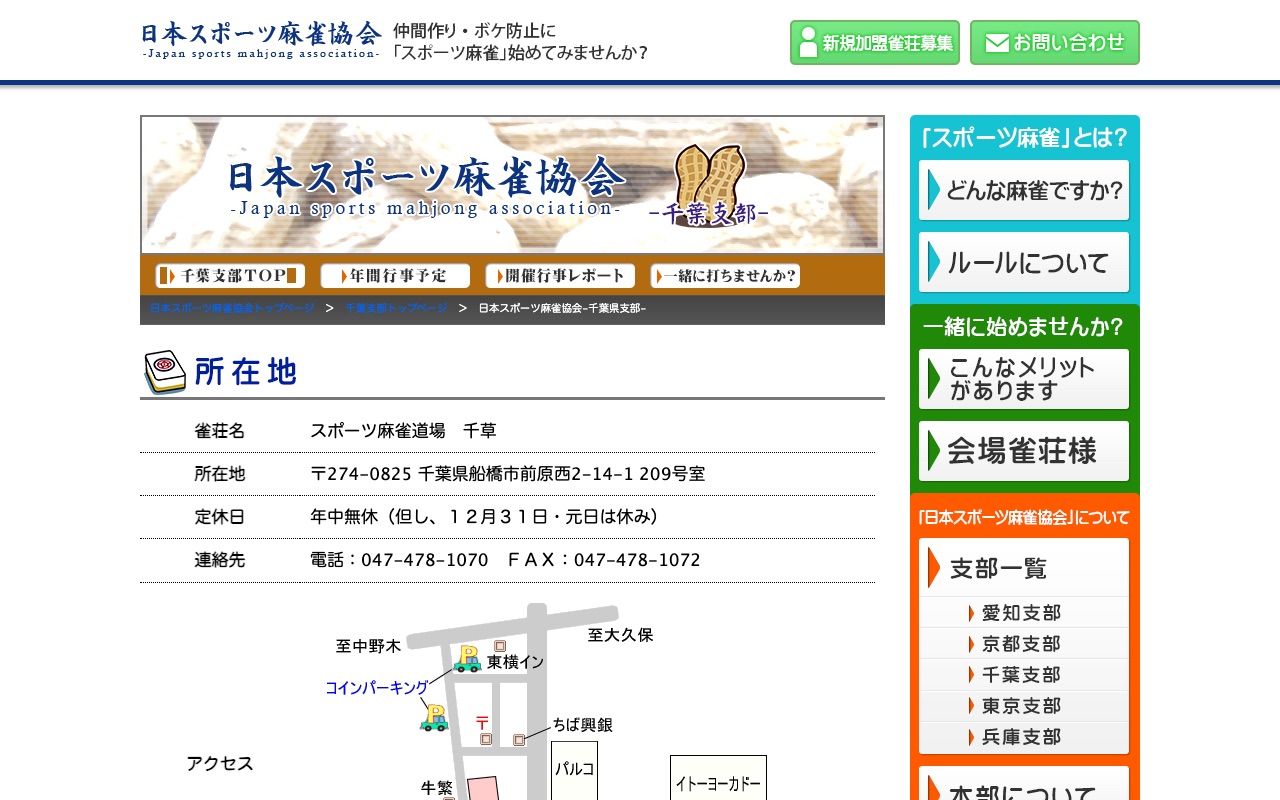1280x800 pixels.
Task: Click the red arrow icon before 支部一覧
Action: click(x=933, y=568)
